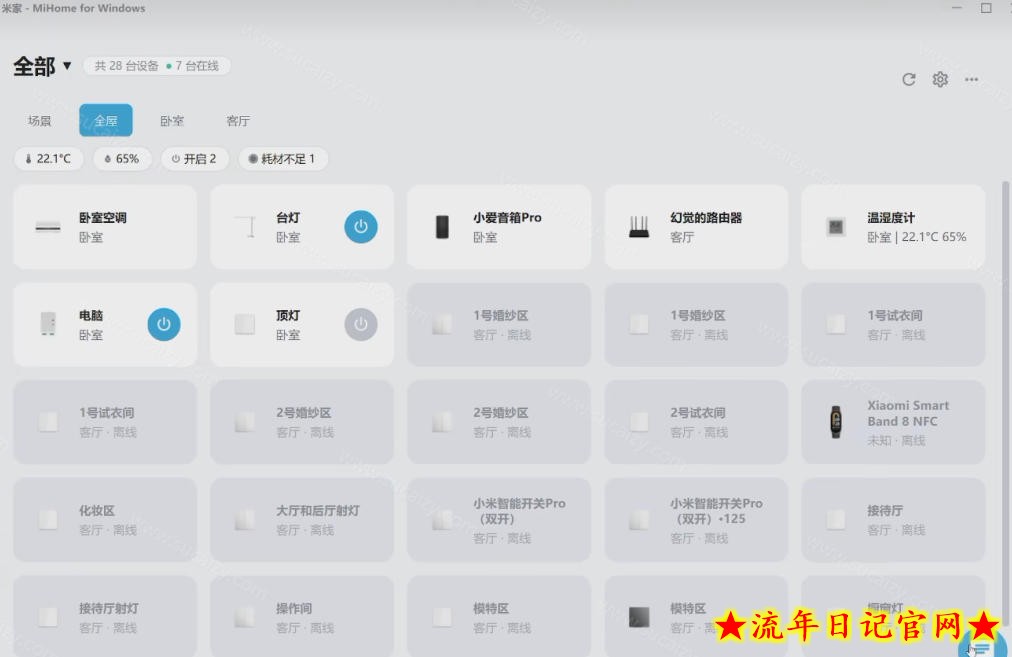This screenshot has height=657, width=1012.
Task: Click the 温湿度计 sensor icon
Action: coord(836,227)
